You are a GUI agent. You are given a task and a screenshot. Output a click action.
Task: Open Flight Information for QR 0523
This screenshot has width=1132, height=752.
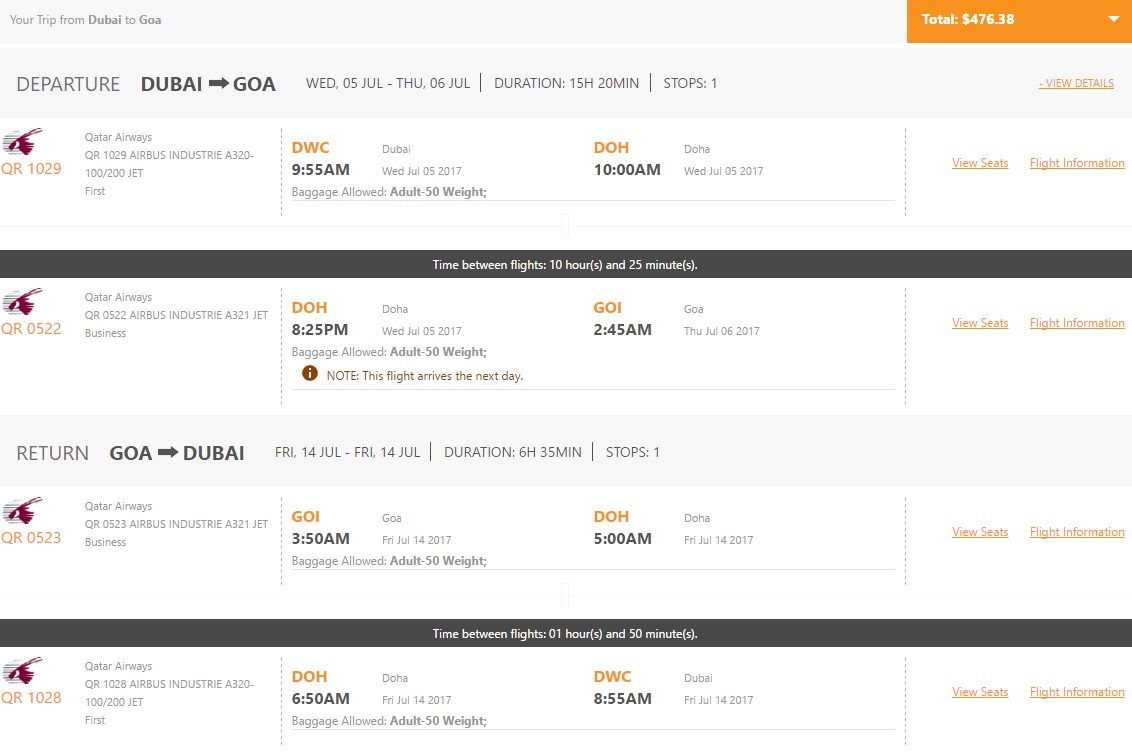click(x=1076, y=532)
